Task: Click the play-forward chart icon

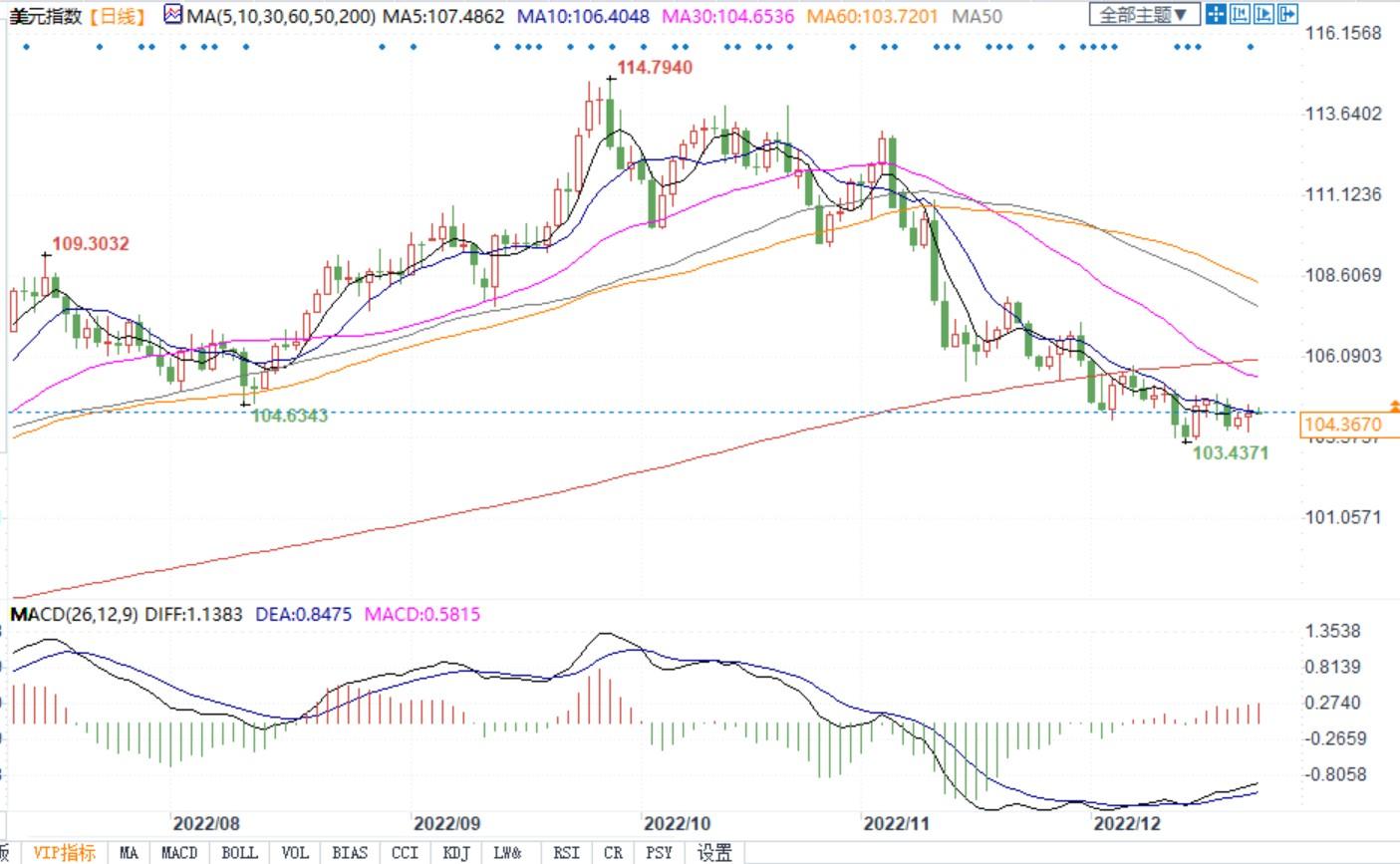Action: [x=1263, y=14]
